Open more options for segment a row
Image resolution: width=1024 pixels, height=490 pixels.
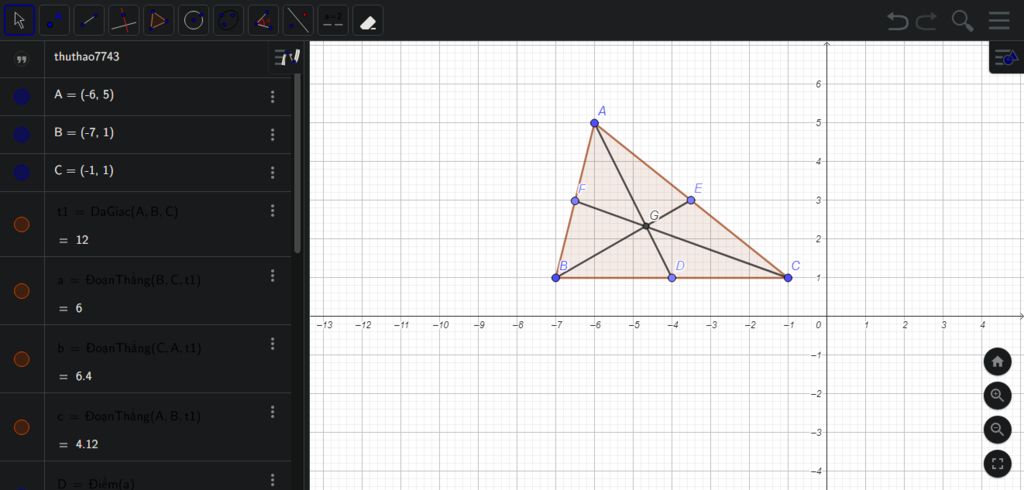tap(272, 276)
